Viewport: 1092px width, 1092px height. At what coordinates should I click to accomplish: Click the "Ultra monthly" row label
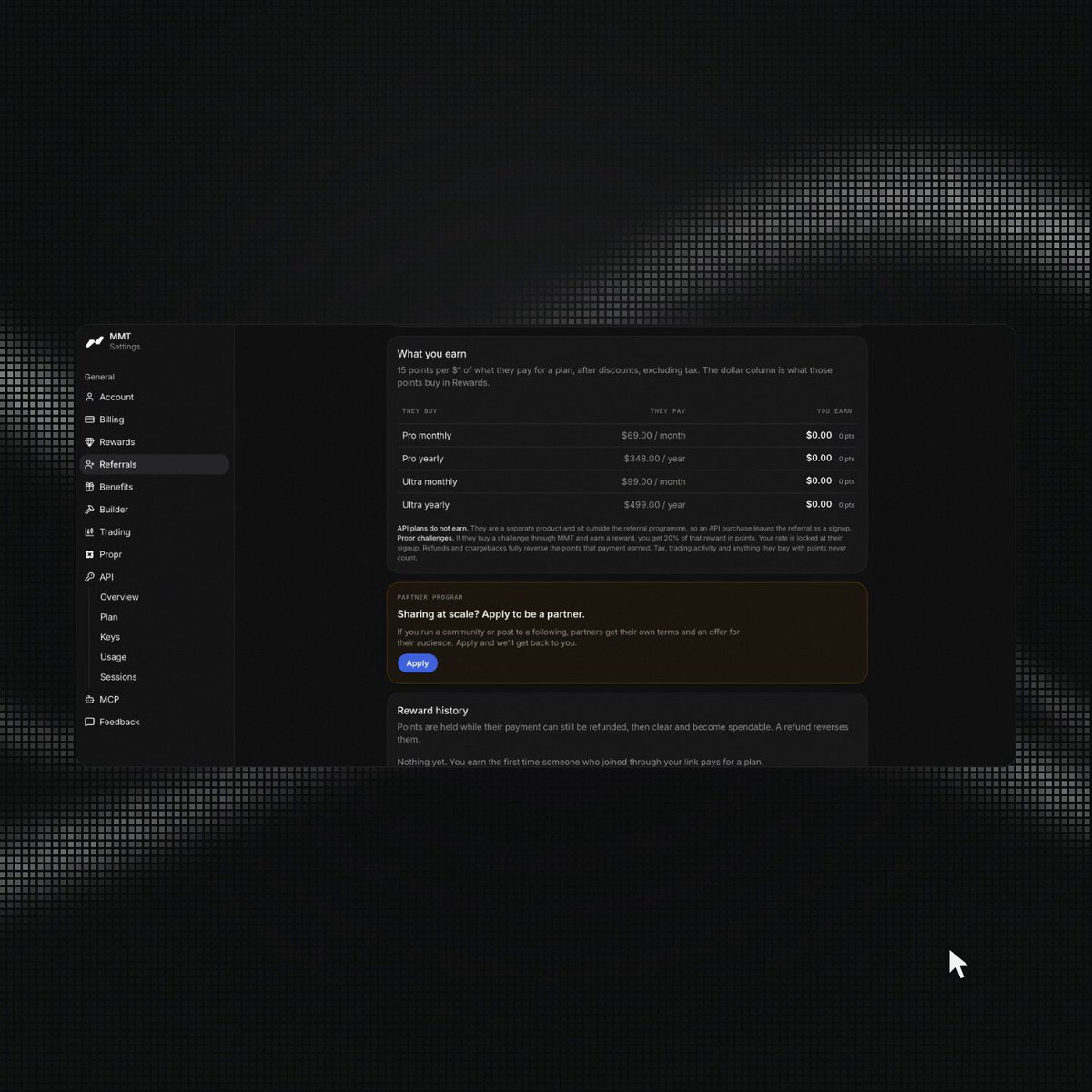coord(430,482)
